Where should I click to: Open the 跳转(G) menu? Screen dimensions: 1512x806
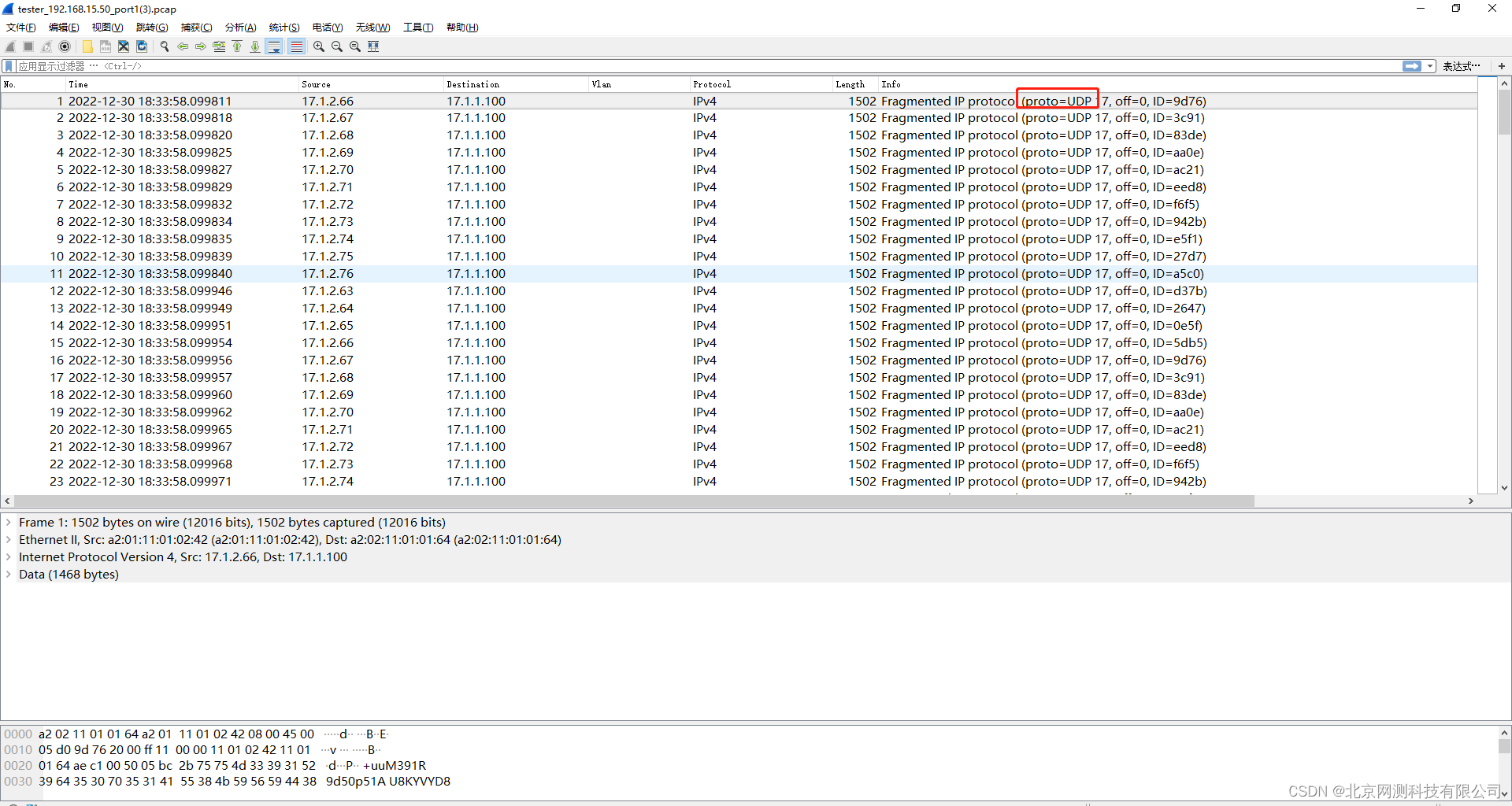[x=152, y=28]
